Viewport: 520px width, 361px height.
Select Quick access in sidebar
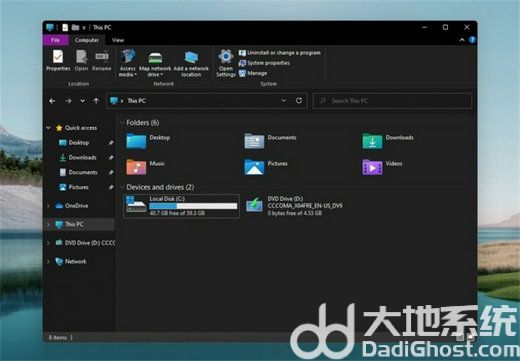pyautogui.click(x=77, y=128)
